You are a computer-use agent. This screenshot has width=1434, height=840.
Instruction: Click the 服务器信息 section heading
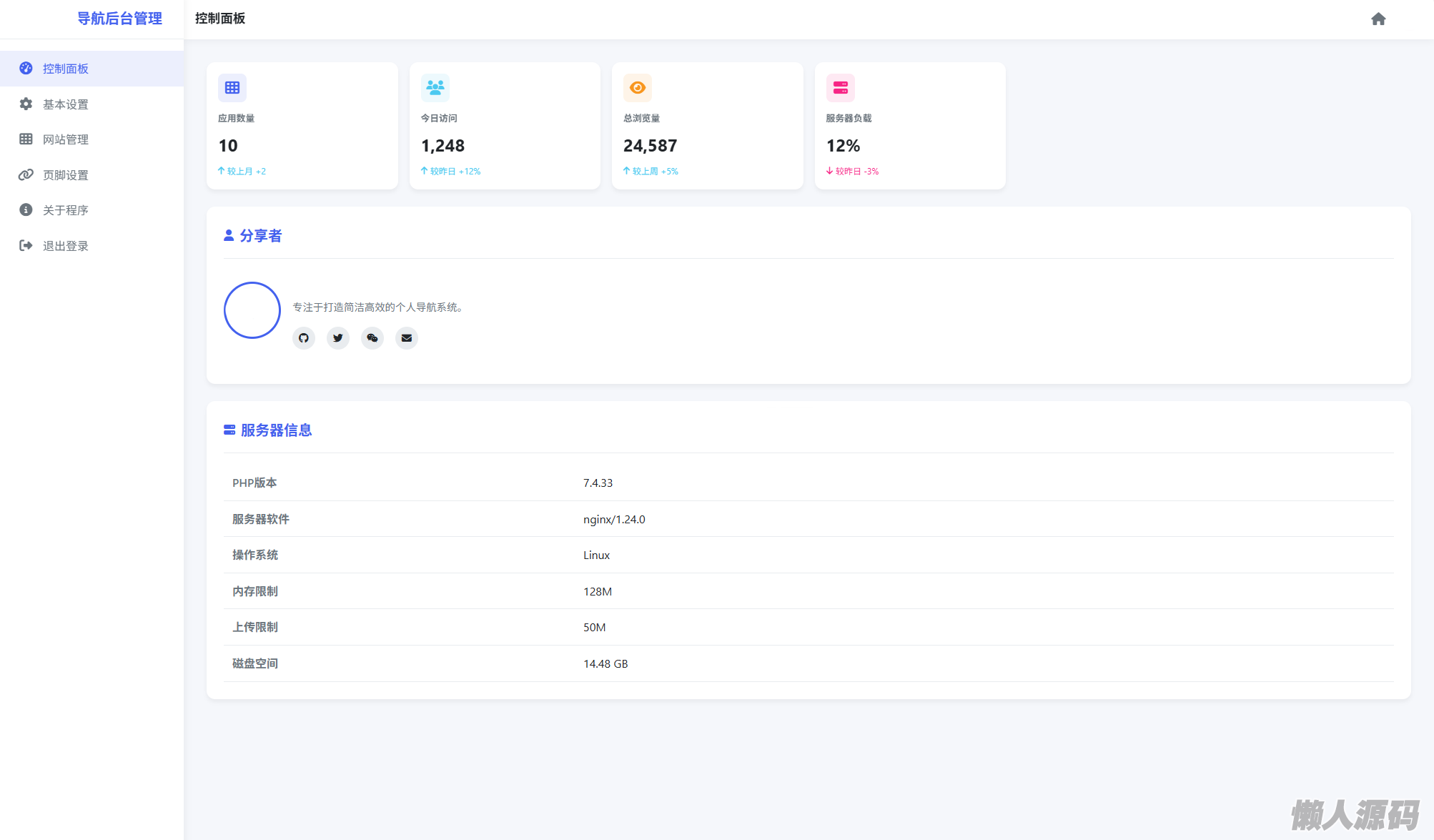pyautogui.click(x=275, y=430)
